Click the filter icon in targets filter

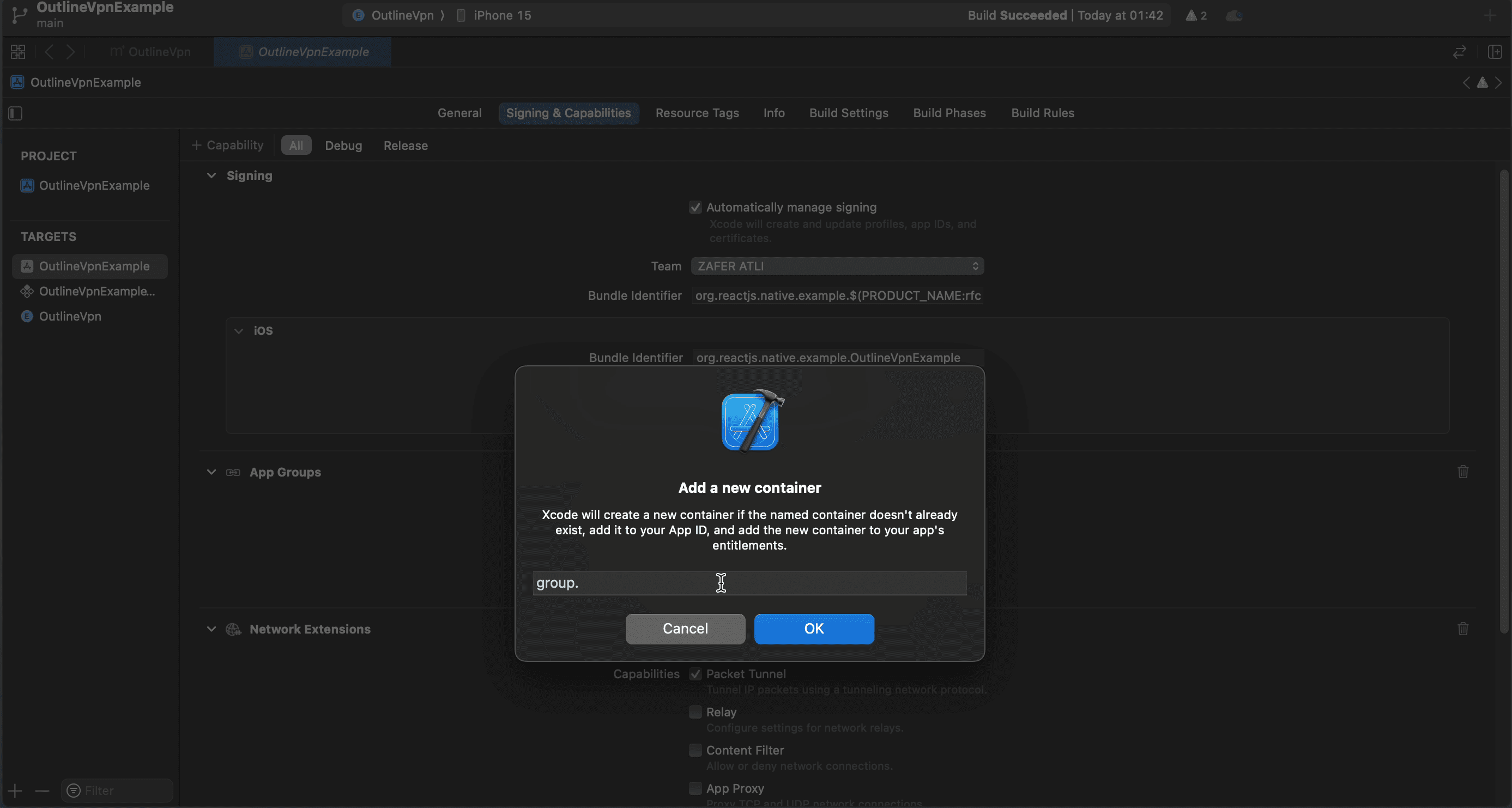pyautogui.click(x=74, y=791)
